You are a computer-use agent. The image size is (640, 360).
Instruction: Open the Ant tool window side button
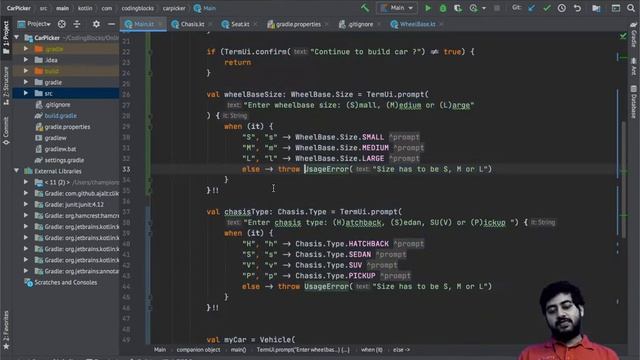click(x=634, y=67)
